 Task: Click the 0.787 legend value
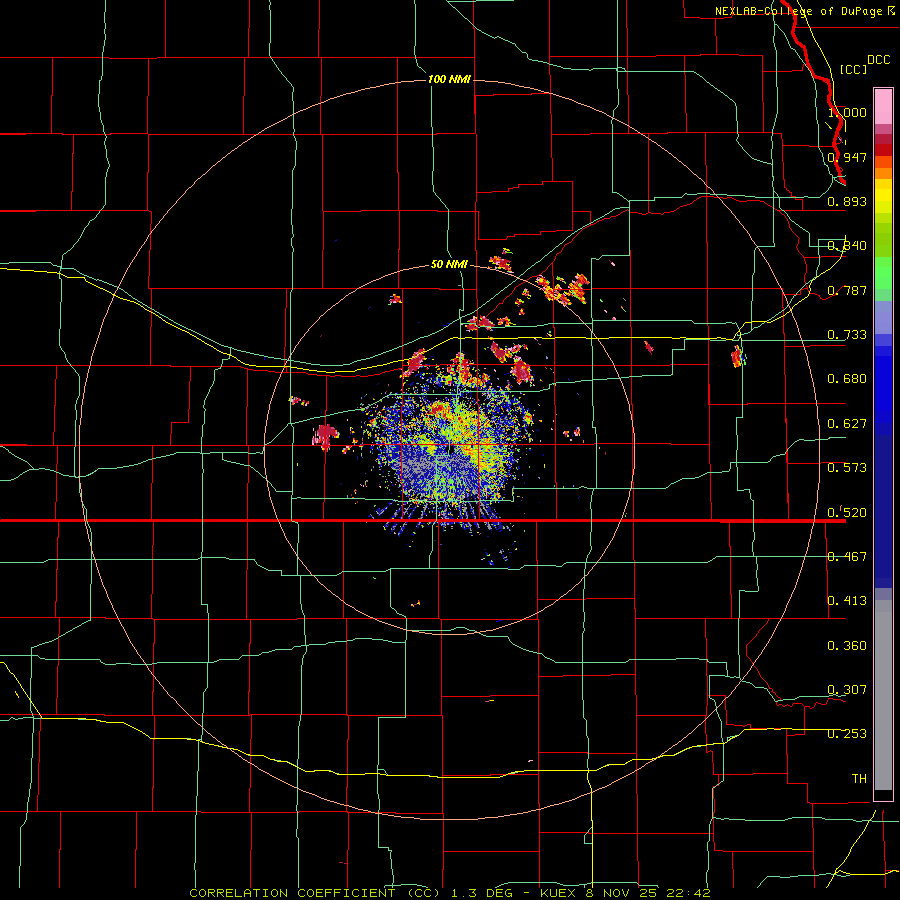click(847, 290)
